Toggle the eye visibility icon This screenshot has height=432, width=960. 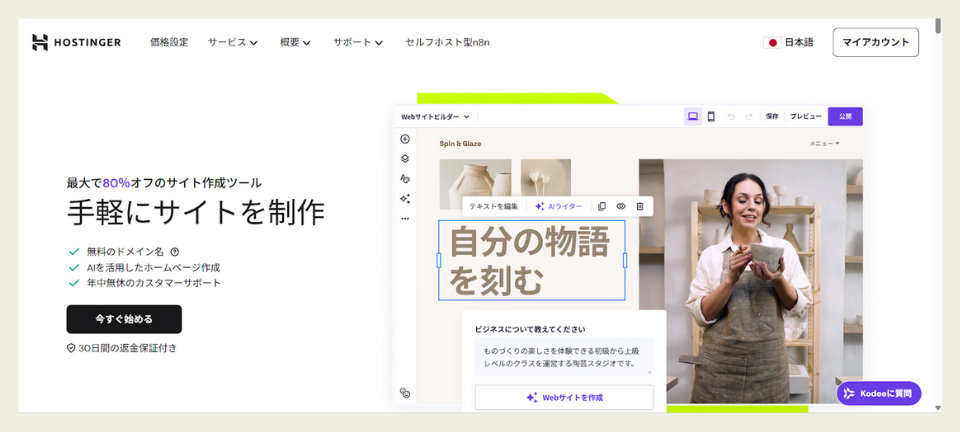[621, 207]
